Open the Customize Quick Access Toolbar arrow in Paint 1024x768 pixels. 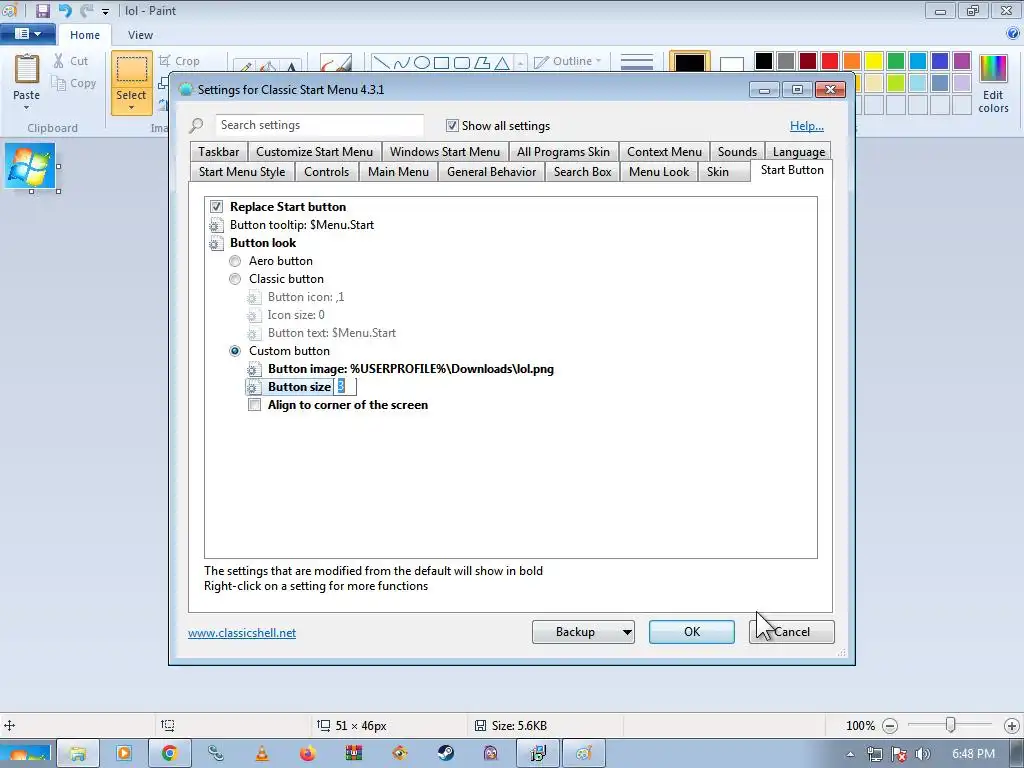tap(105, 11)
